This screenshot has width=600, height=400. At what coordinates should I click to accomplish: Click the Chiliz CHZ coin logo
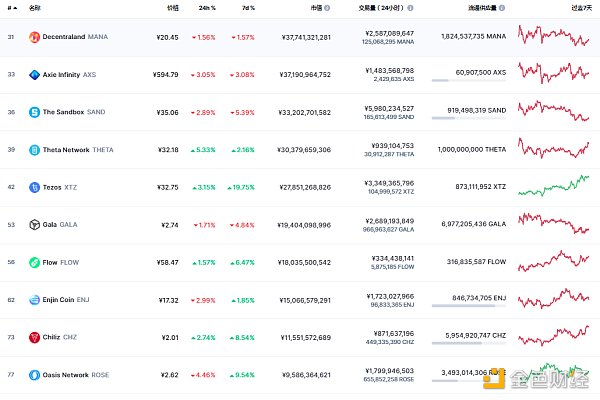34,337
